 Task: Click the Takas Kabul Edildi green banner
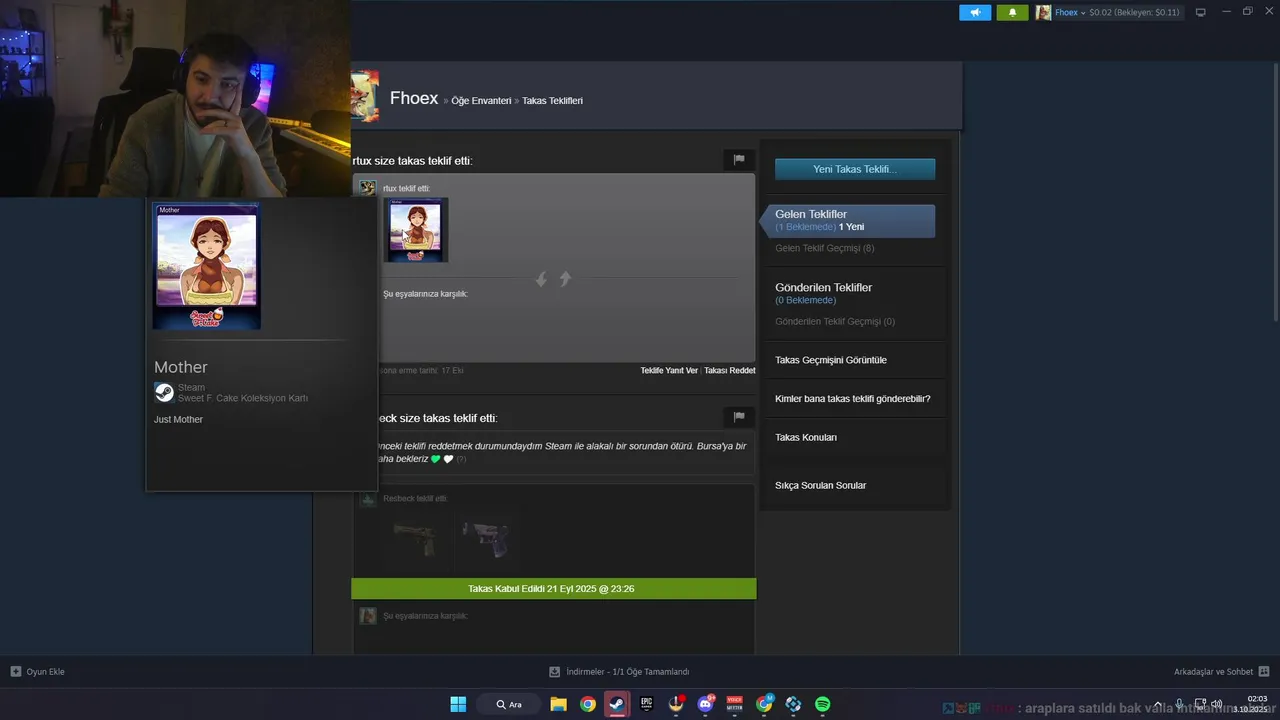point(554,589)
